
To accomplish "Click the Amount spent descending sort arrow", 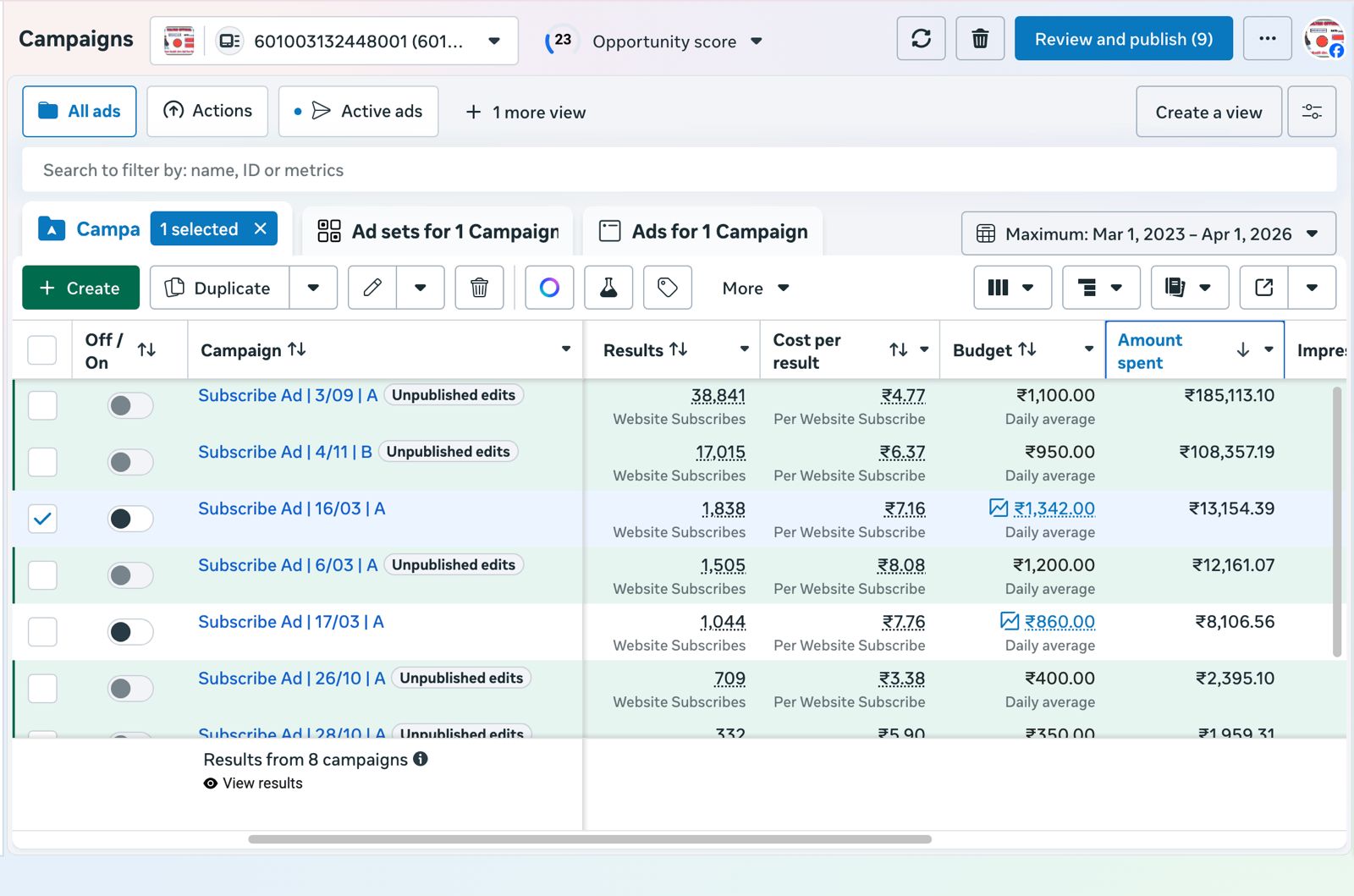I will 1243,349.
